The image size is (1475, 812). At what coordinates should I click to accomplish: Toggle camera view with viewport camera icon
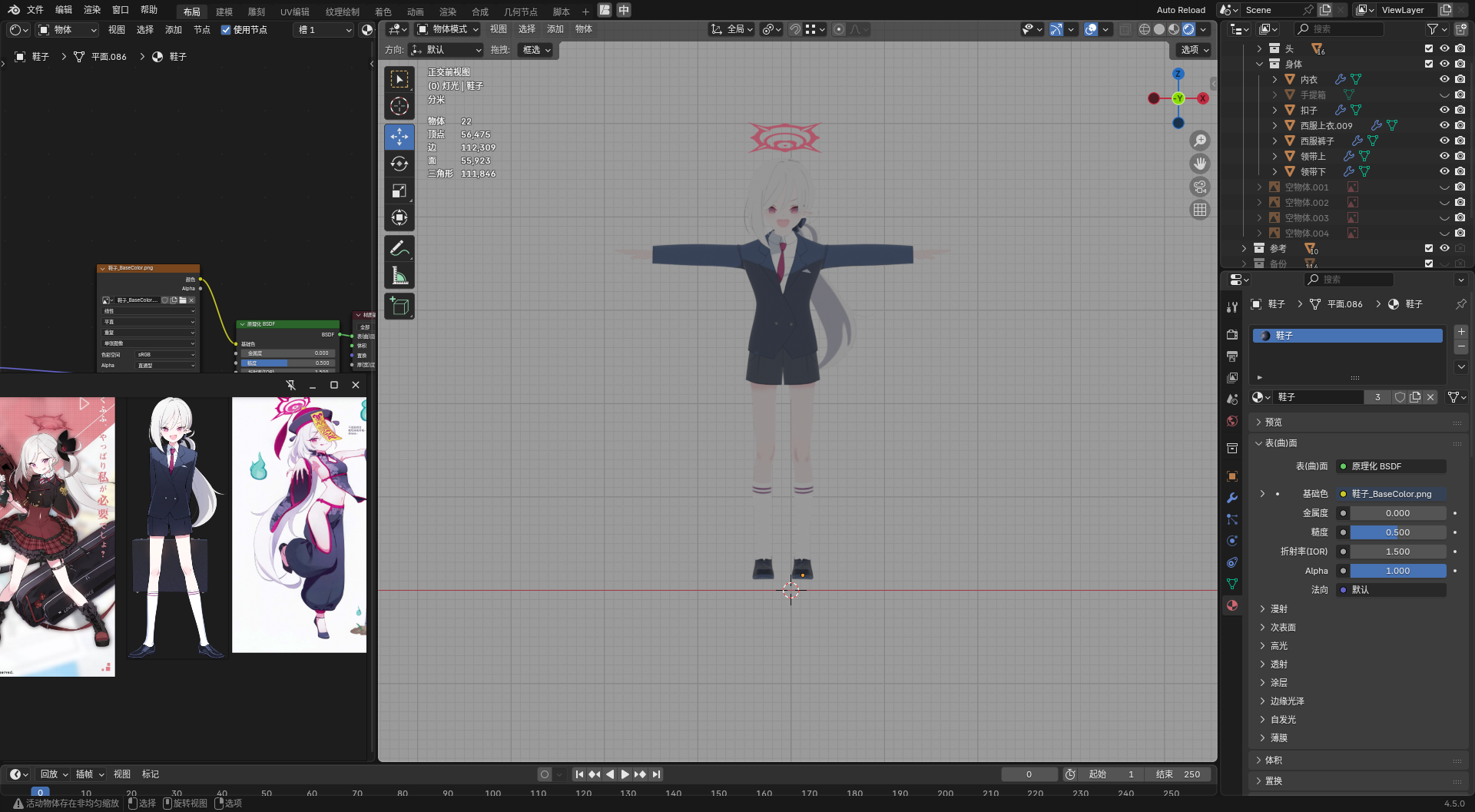[1199, 187]
